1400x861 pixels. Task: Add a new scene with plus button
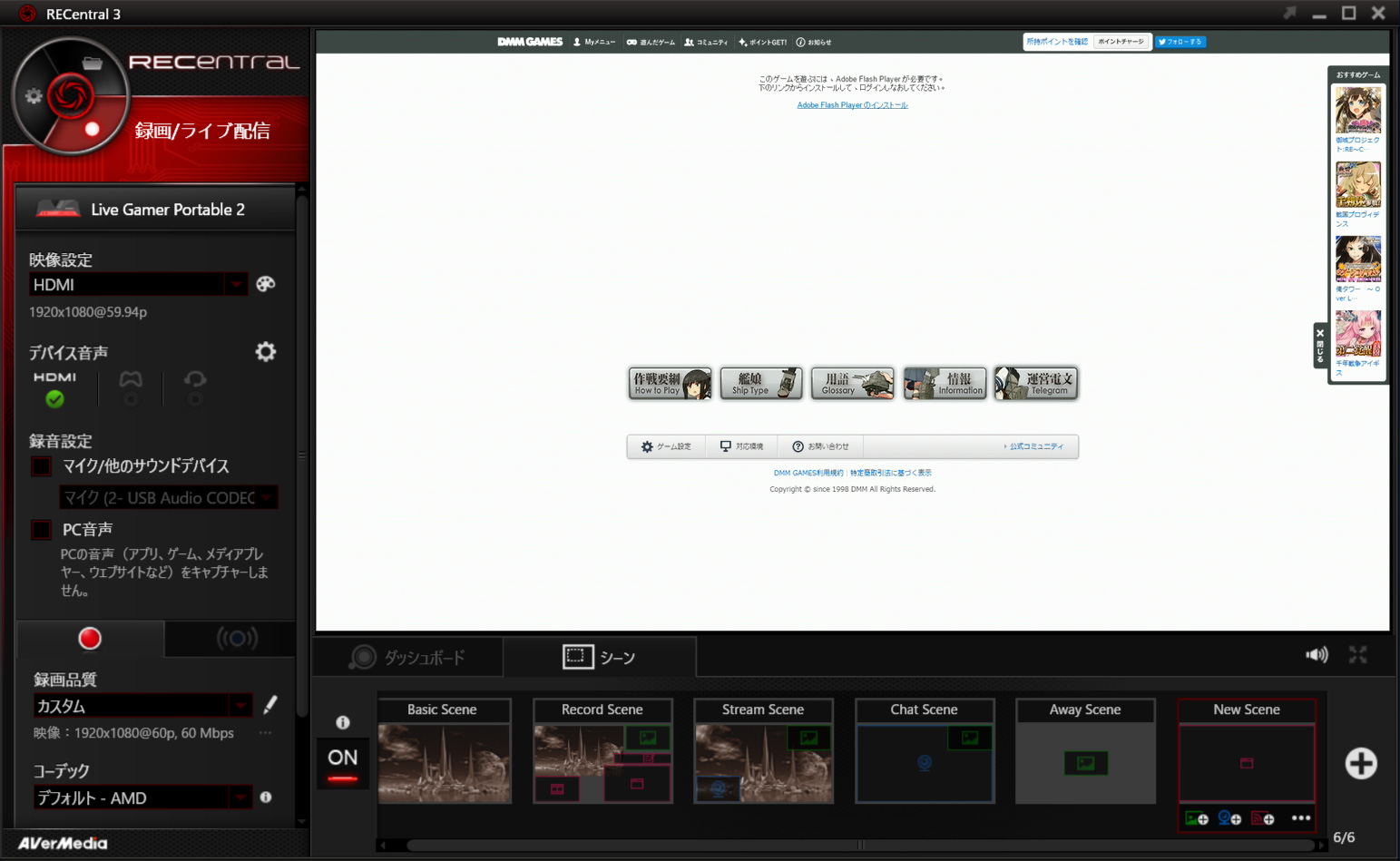tap(1360, 763)
